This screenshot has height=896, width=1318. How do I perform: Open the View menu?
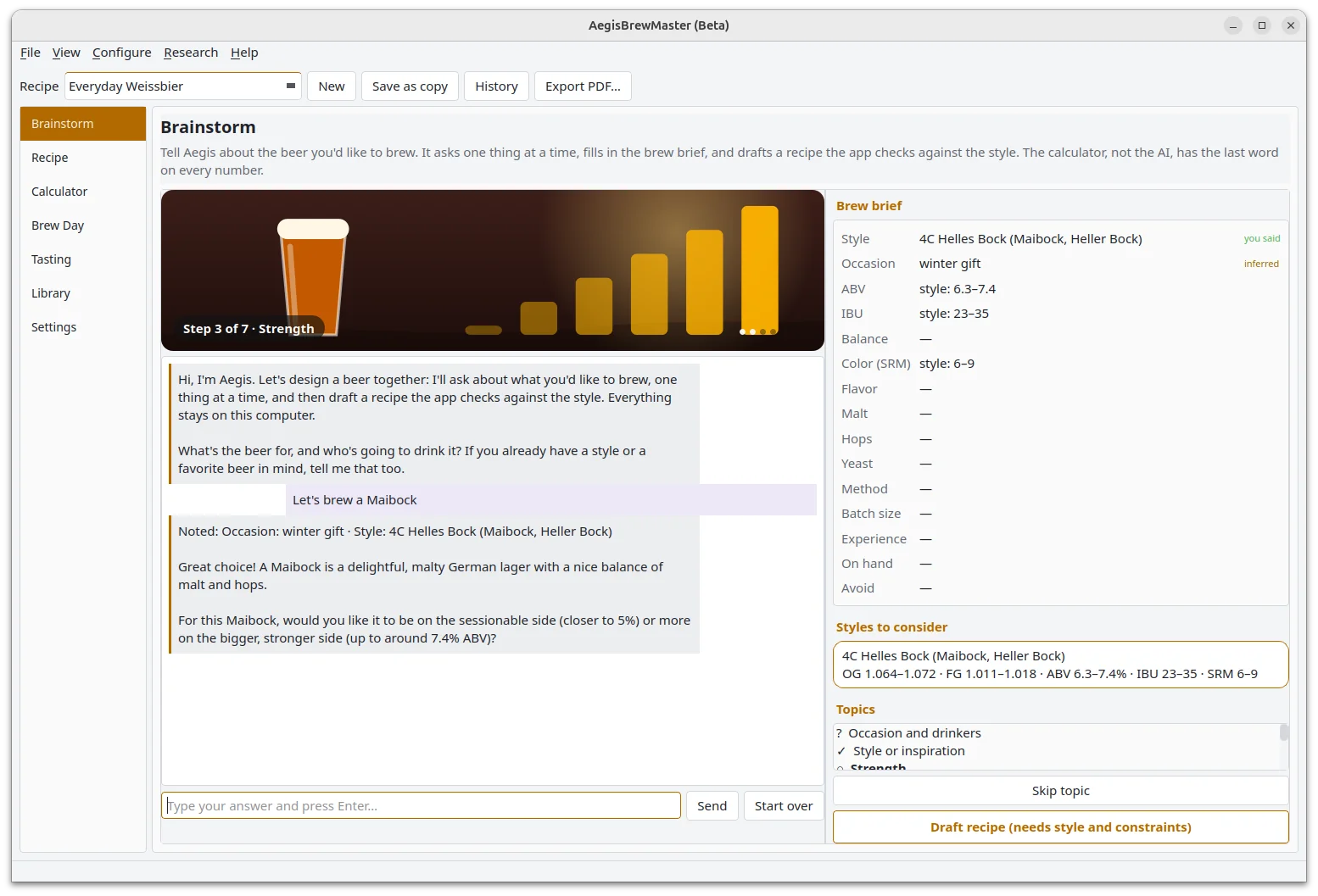tap(66, 53)
